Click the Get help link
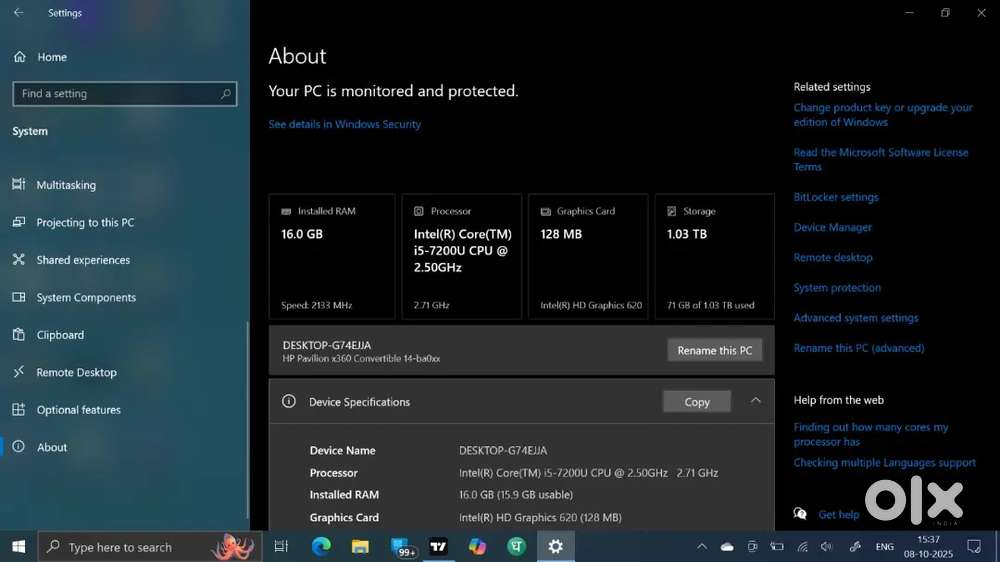Image resolution: width=1000 pixels, height=562 pixels. click(x=839, y=515)
